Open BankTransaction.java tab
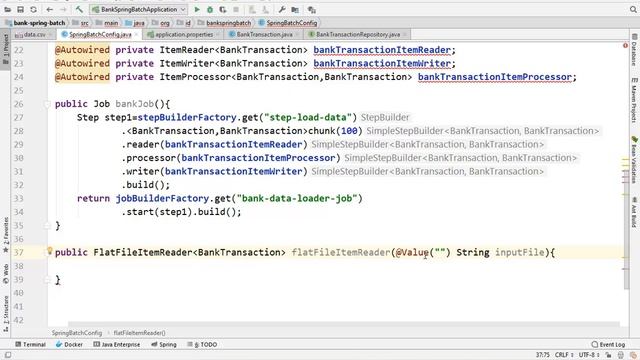This screenshot has height=360, width=640. (x=264, y=35)
